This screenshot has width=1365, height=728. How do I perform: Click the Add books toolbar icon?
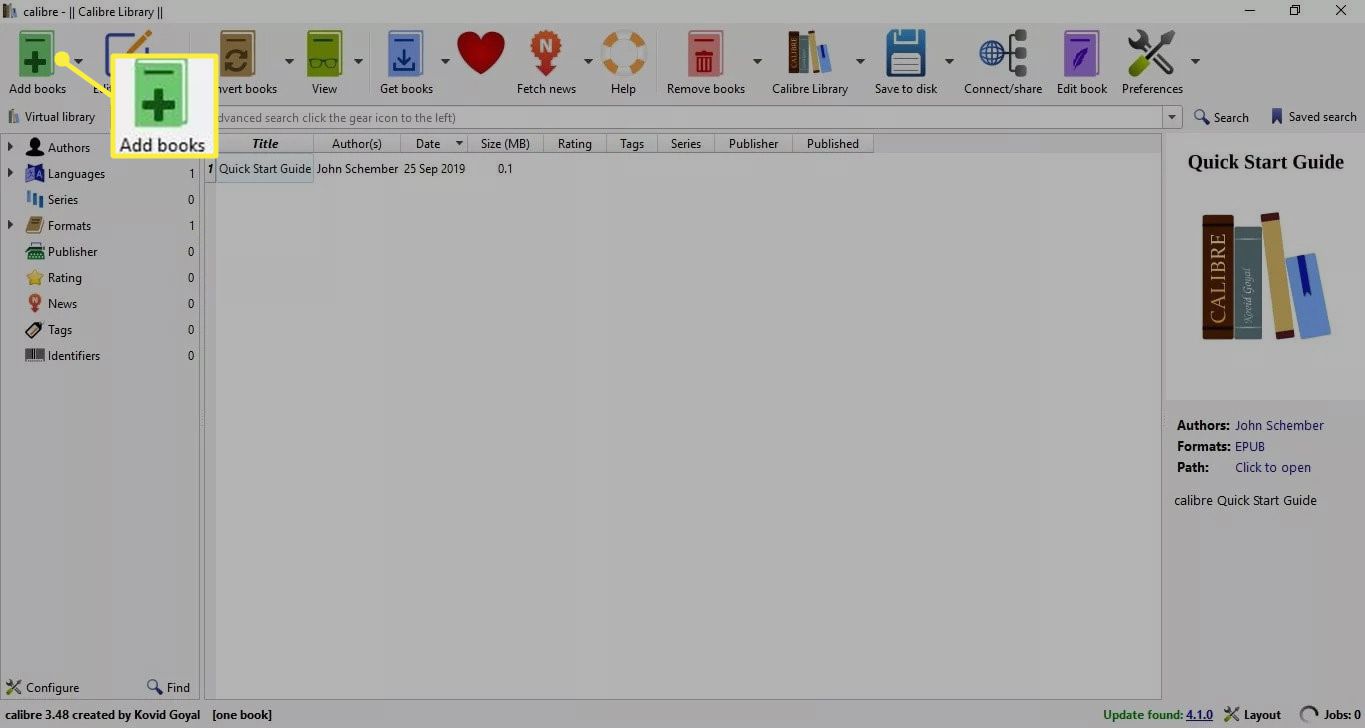(36, 53)
